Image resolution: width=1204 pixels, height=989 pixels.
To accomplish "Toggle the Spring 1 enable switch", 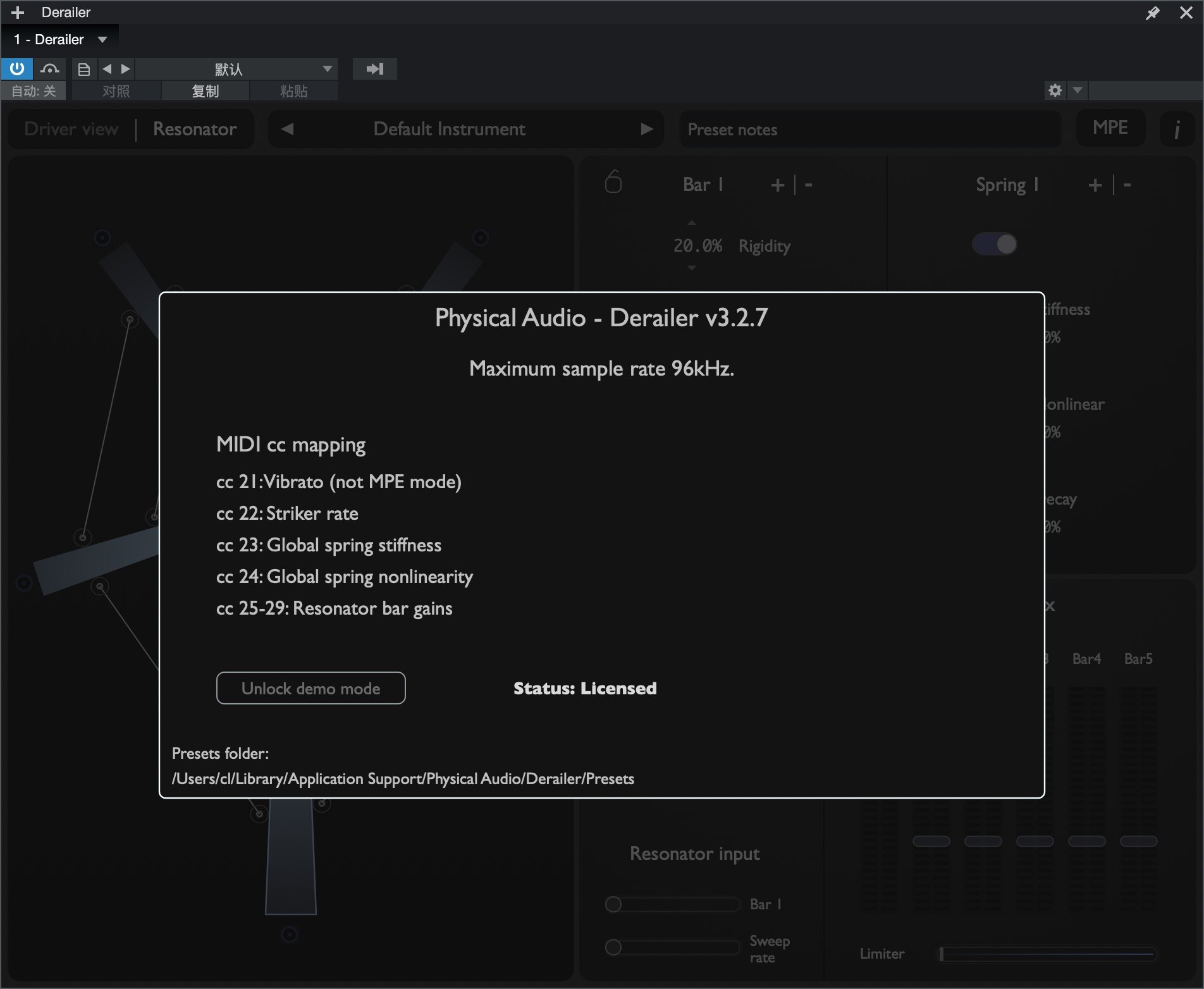I will [x=995, y=244].
